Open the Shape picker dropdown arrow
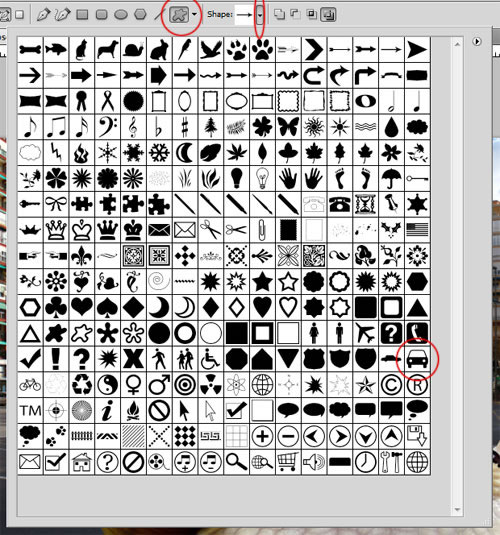Image resolution: width=500 pixels, height=535 pixels. point(260,15)
